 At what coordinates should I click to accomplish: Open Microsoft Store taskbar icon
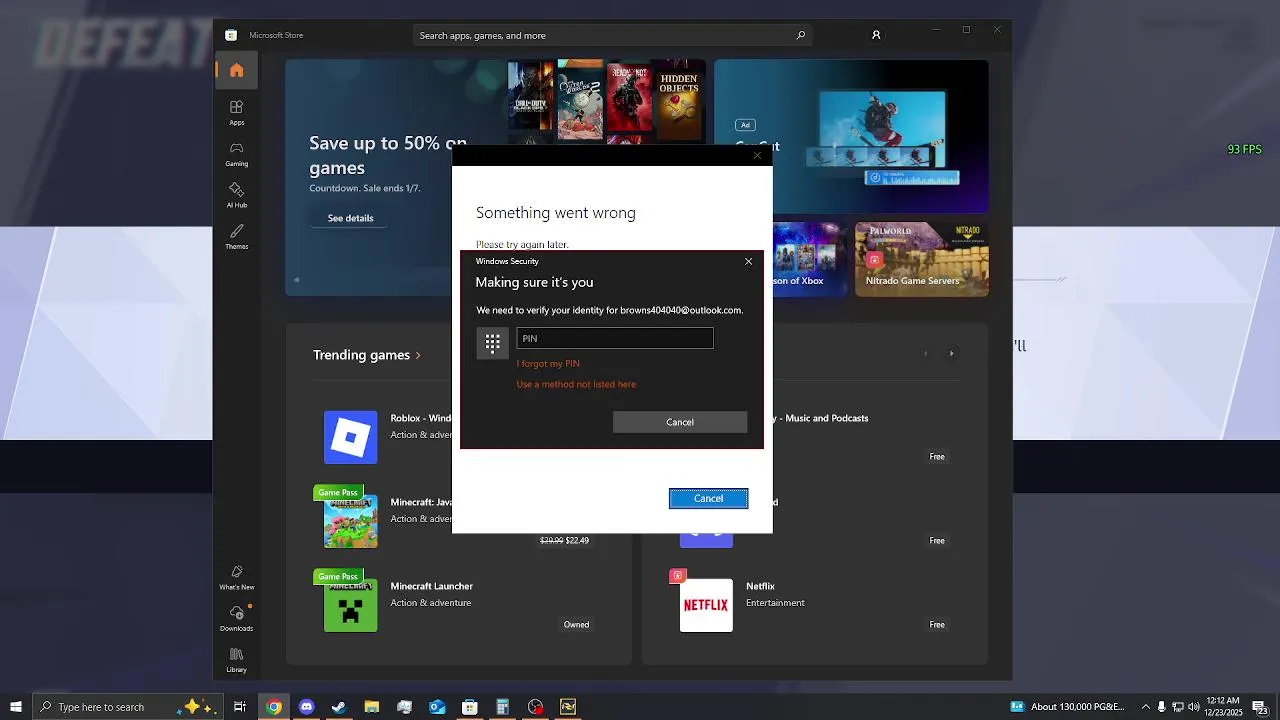coord(470,707)
